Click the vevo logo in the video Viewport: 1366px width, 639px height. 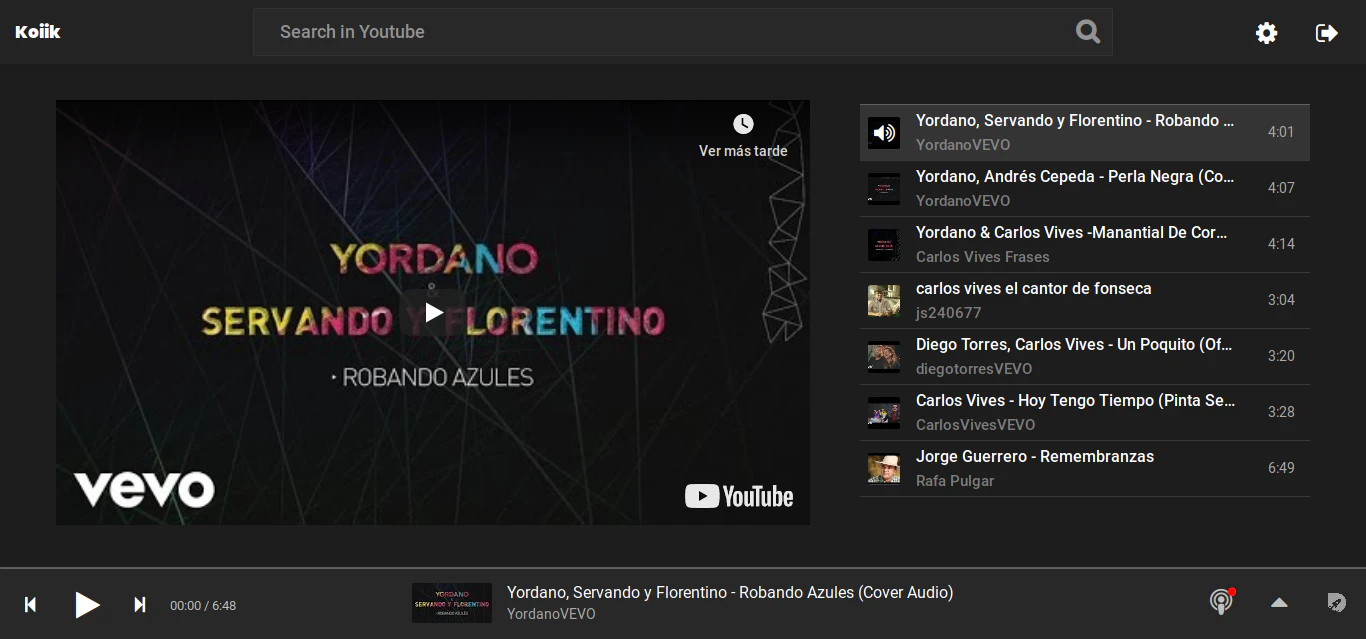pyautogui.click(x=145, y=489)
